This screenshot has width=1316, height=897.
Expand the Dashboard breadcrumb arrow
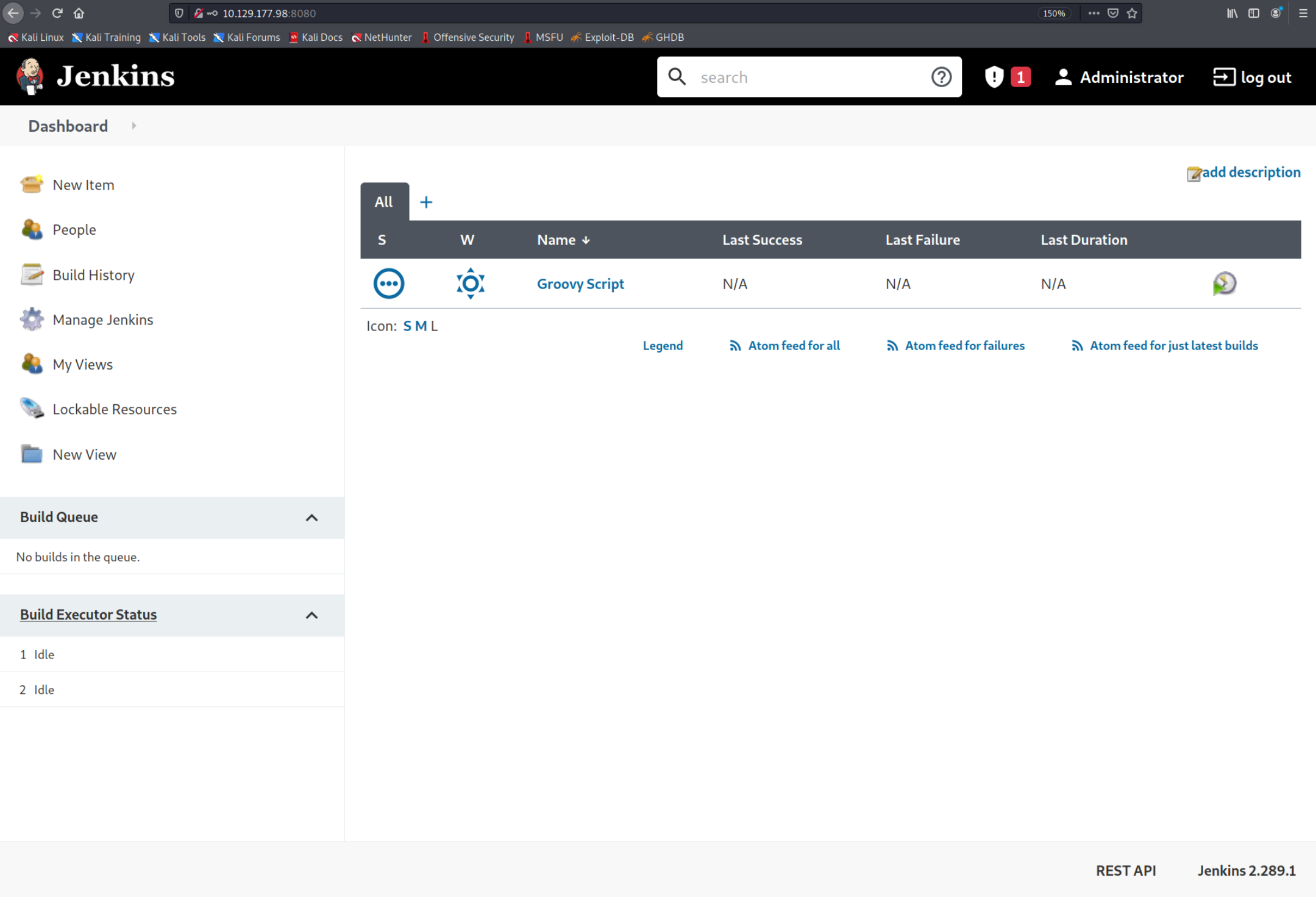point(134,126)
